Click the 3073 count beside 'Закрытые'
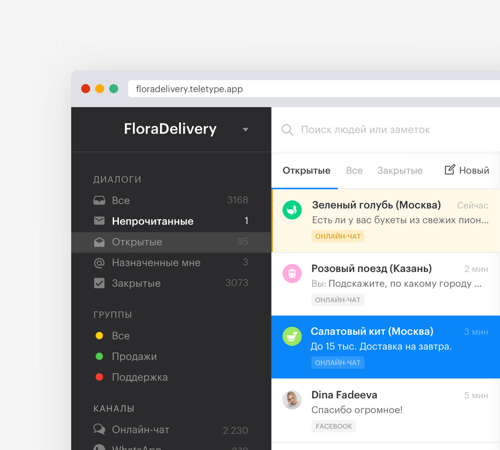Viewport: 500px width, 450px height. click(237, 283)
